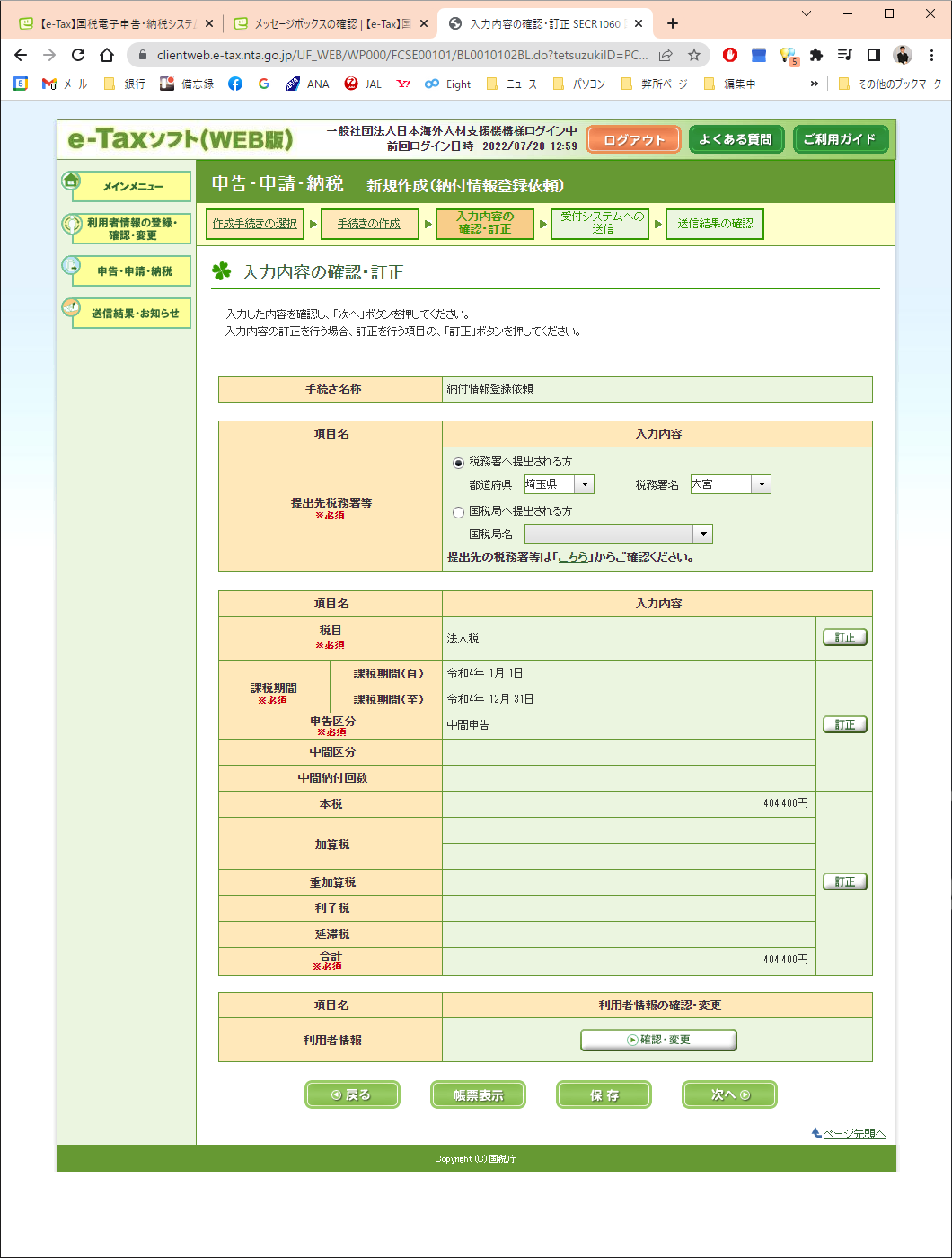
Task: Open the calendar bookmark icon
Action: tap(21, 84)
